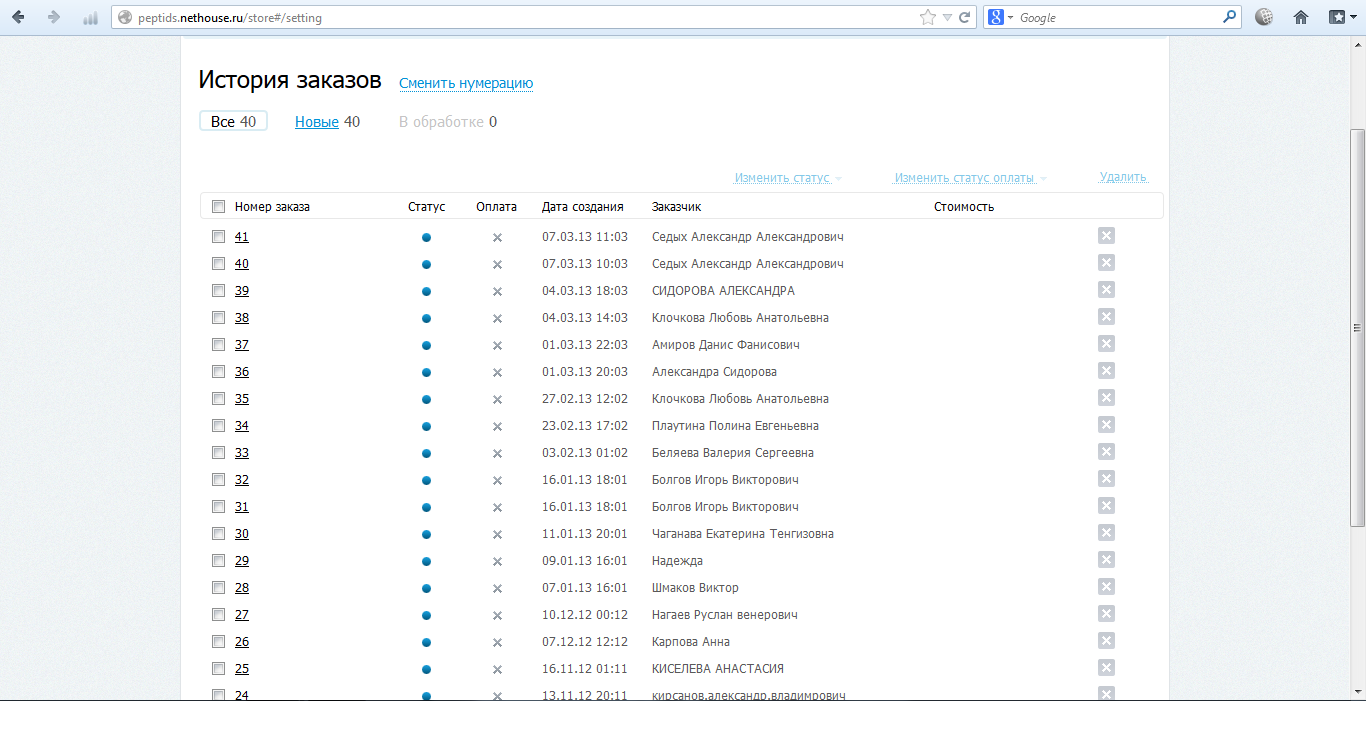Screen dimensions: 1366x729
Task: Reload the page with the refresh icon
Action: [965, 17]
